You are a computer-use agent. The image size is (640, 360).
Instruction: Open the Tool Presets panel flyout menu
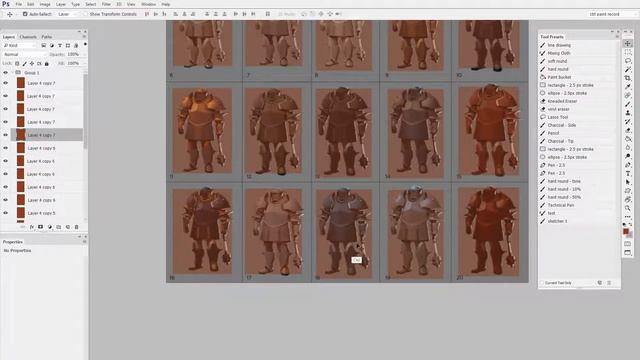[x=617, y=37]
